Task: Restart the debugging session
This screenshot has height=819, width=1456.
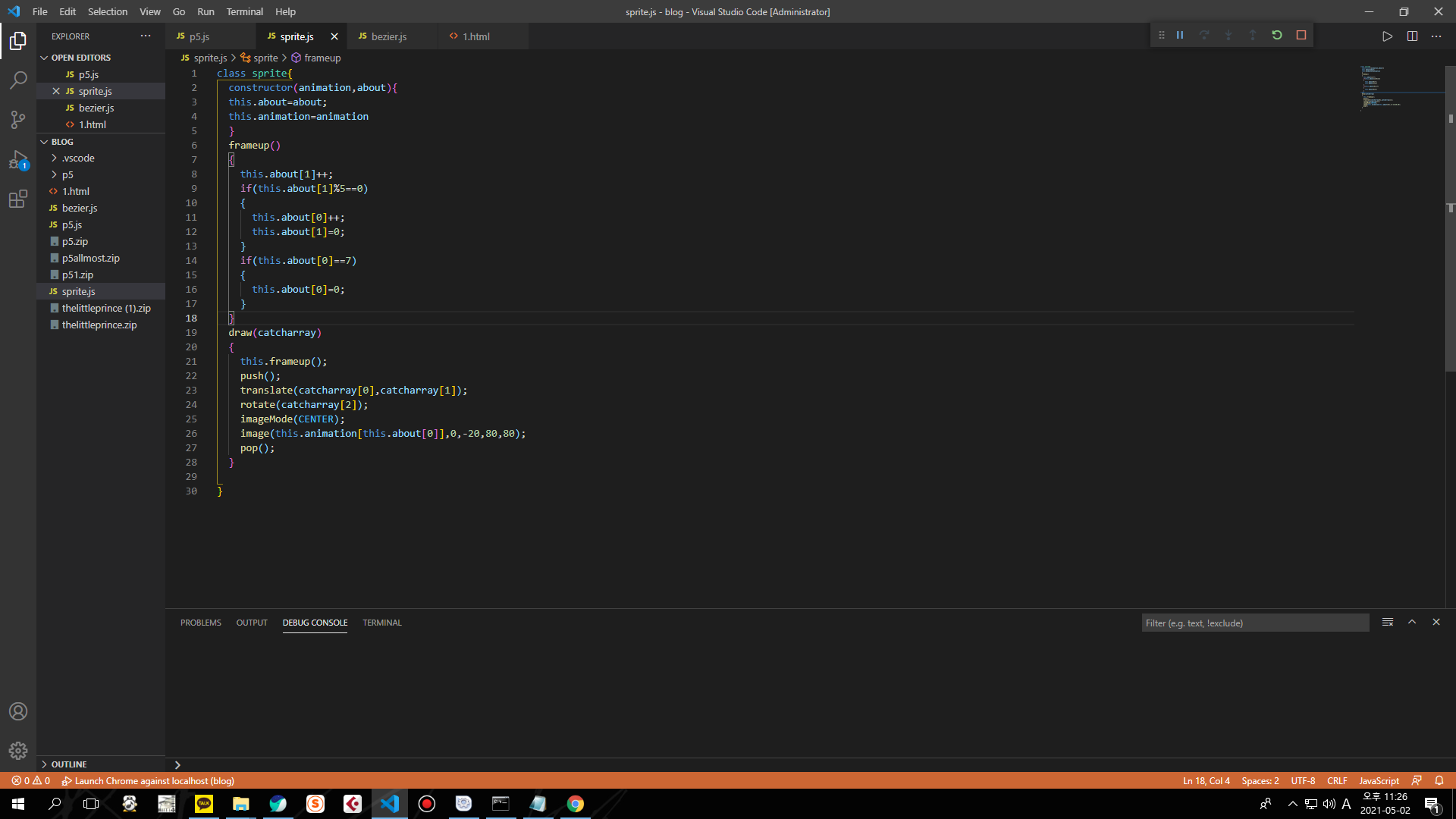Action: tap(1277, 36)
